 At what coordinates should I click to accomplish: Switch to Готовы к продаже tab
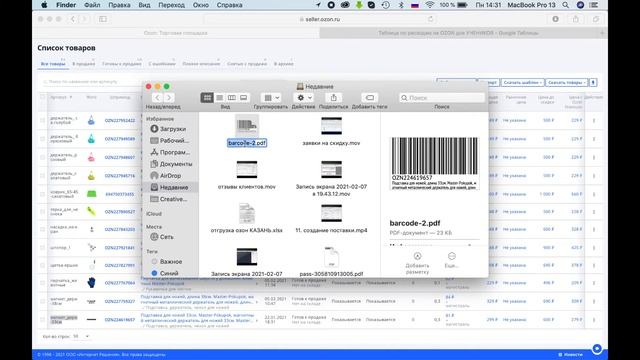click(122, 64)
